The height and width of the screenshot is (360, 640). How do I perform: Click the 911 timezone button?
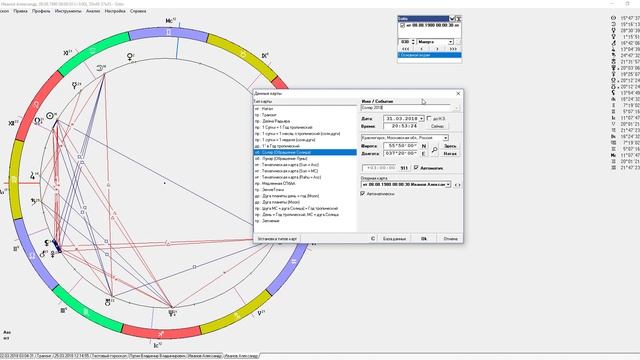(404, 168)
